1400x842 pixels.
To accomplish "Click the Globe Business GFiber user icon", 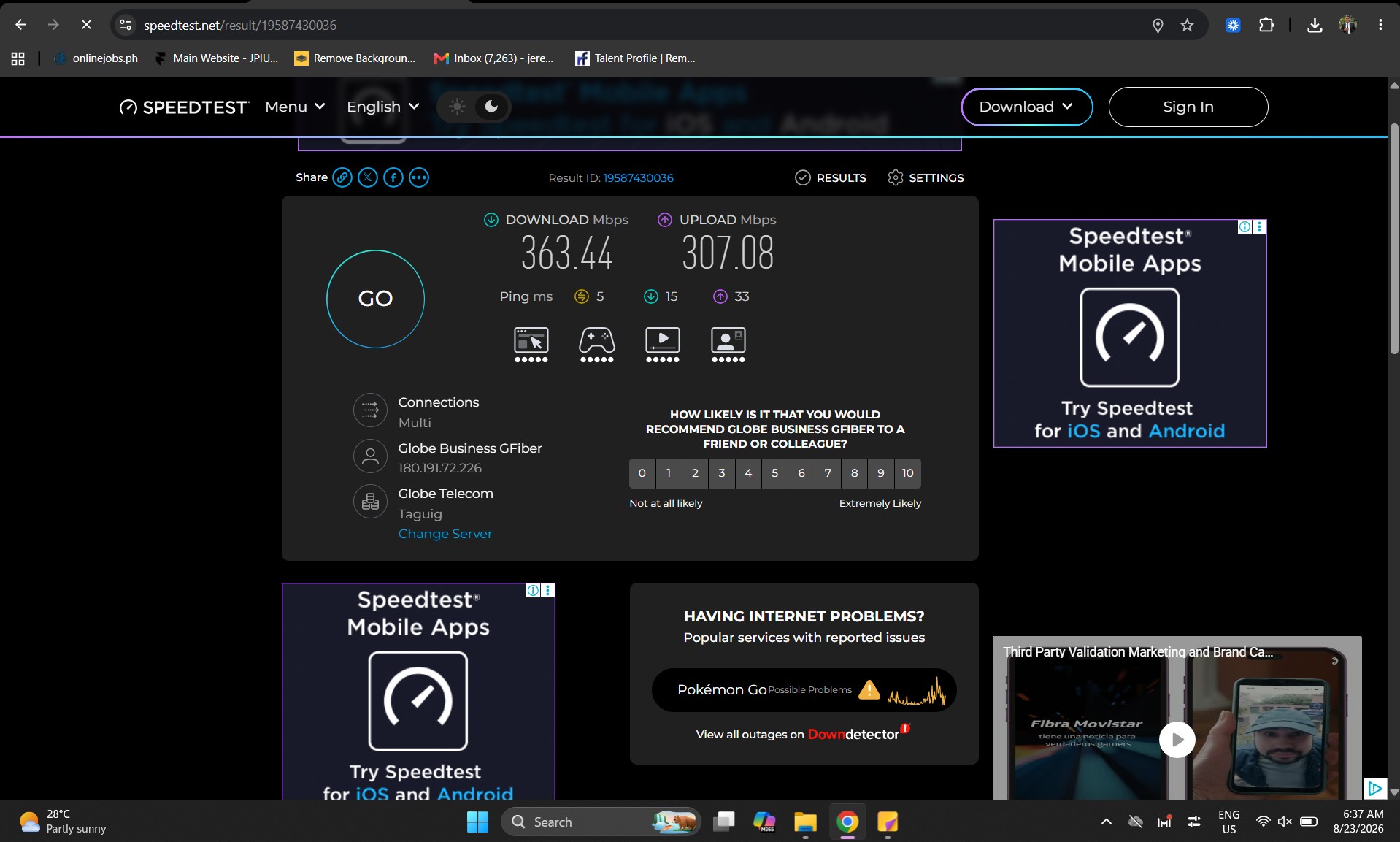I will pyautogui.click(x=370, y=456).
